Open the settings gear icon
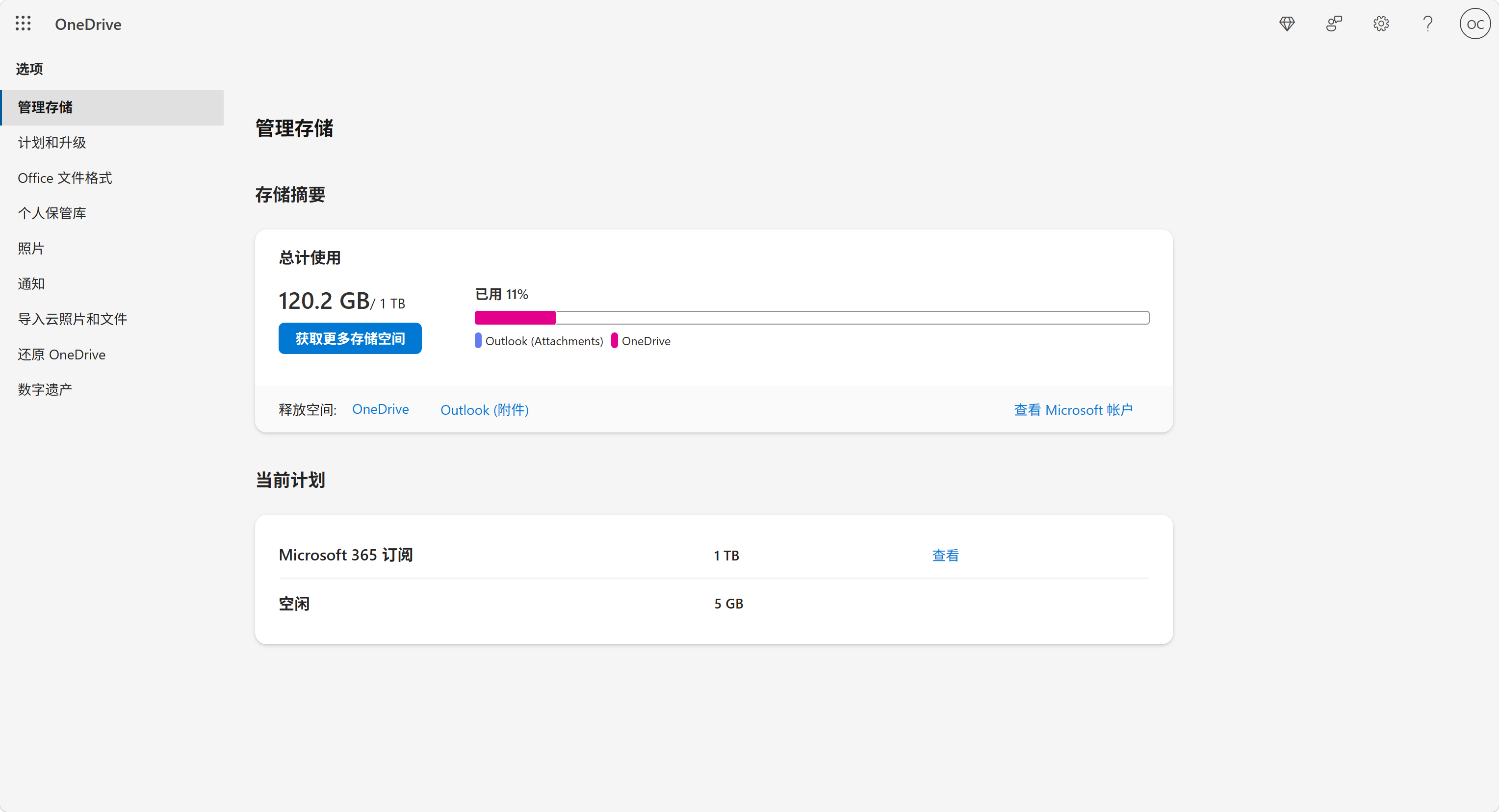Image resolution: width=1499 pixels, height=812 pixels. coord(1381,24)
